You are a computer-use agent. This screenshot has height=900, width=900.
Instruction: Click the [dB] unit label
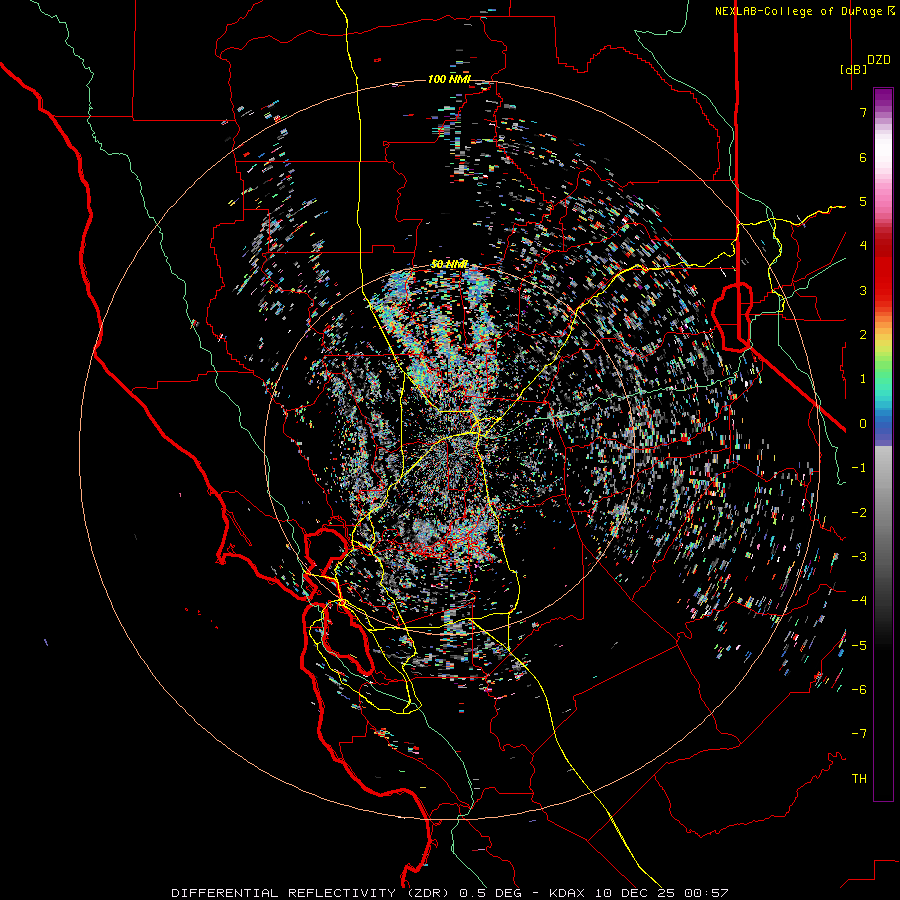coord(852,69)
